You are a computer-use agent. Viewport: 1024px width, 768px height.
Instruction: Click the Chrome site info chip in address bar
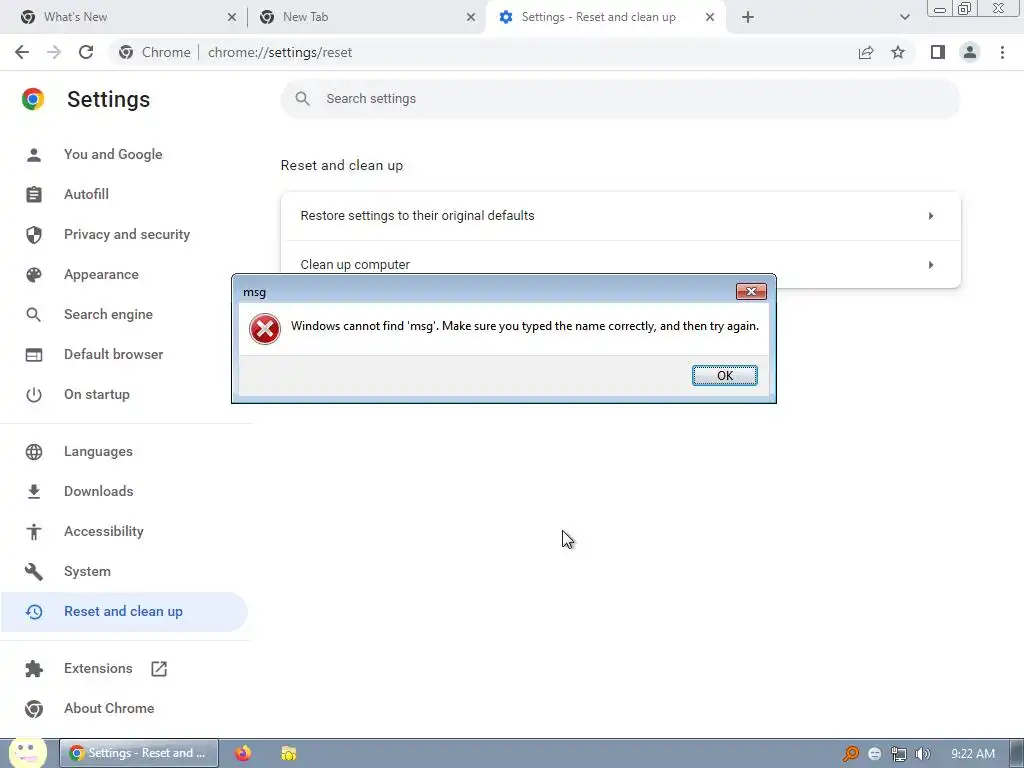155,52
